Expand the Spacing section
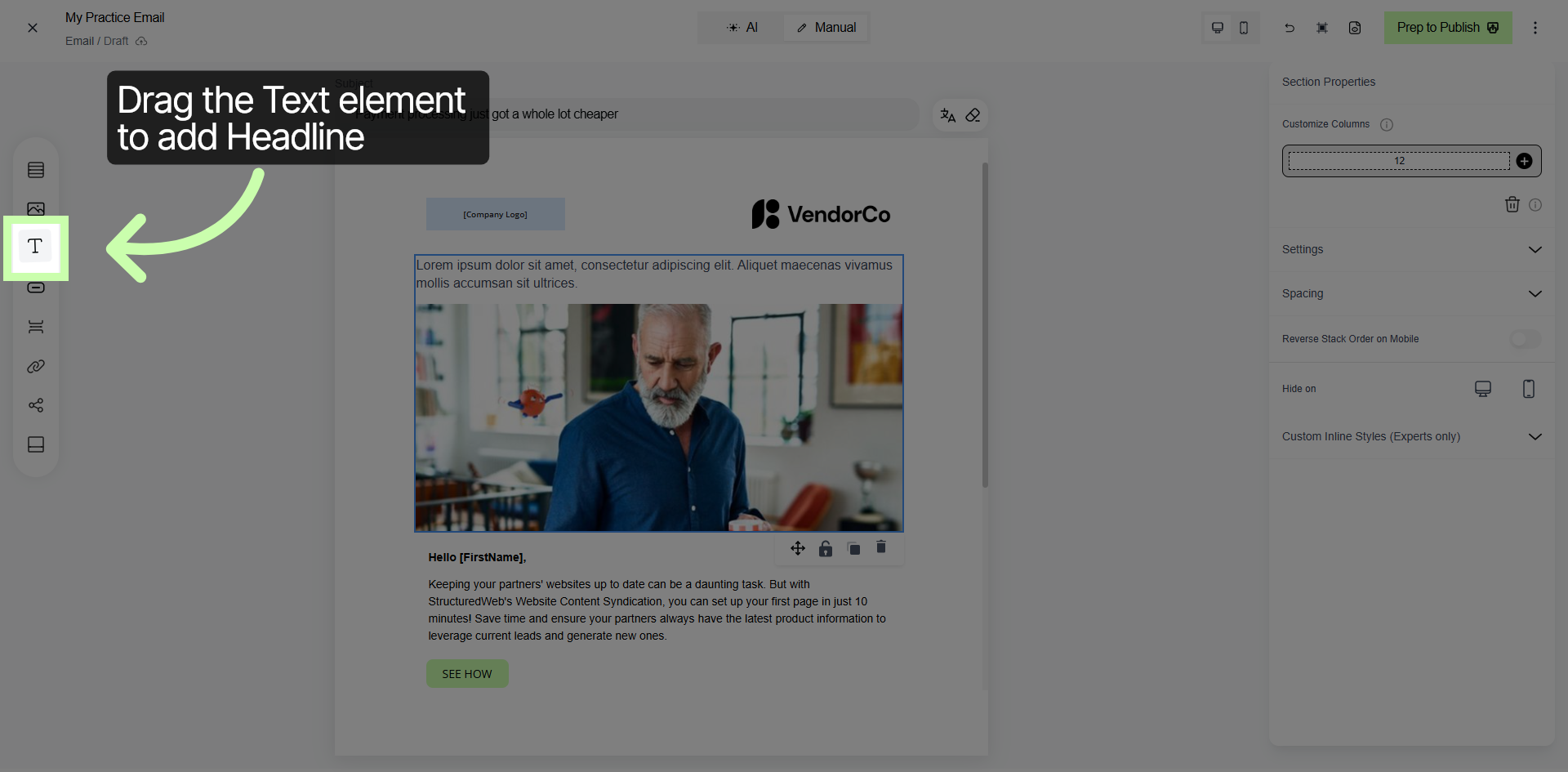 (x=1411, y=293)
